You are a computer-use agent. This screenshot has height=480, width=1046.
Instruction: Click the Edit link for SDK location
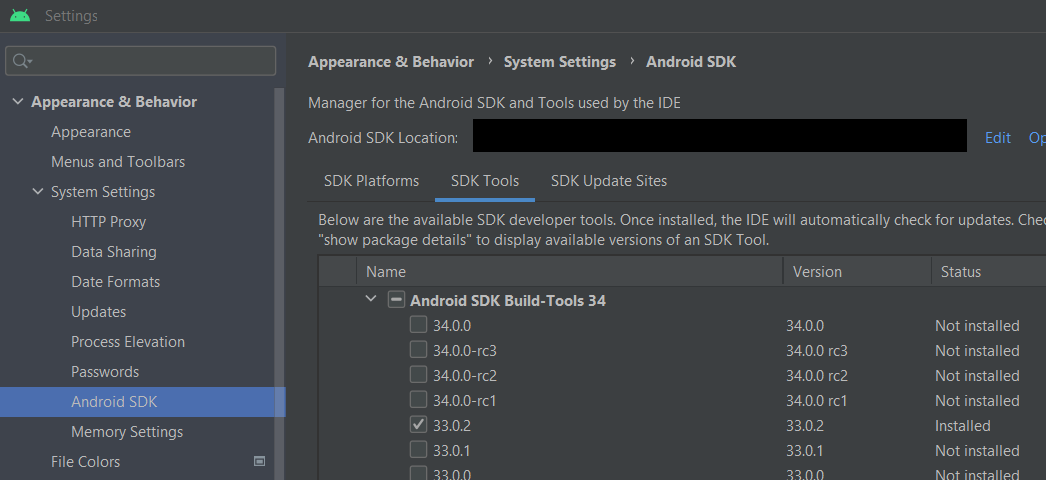[x=997, y=138]
